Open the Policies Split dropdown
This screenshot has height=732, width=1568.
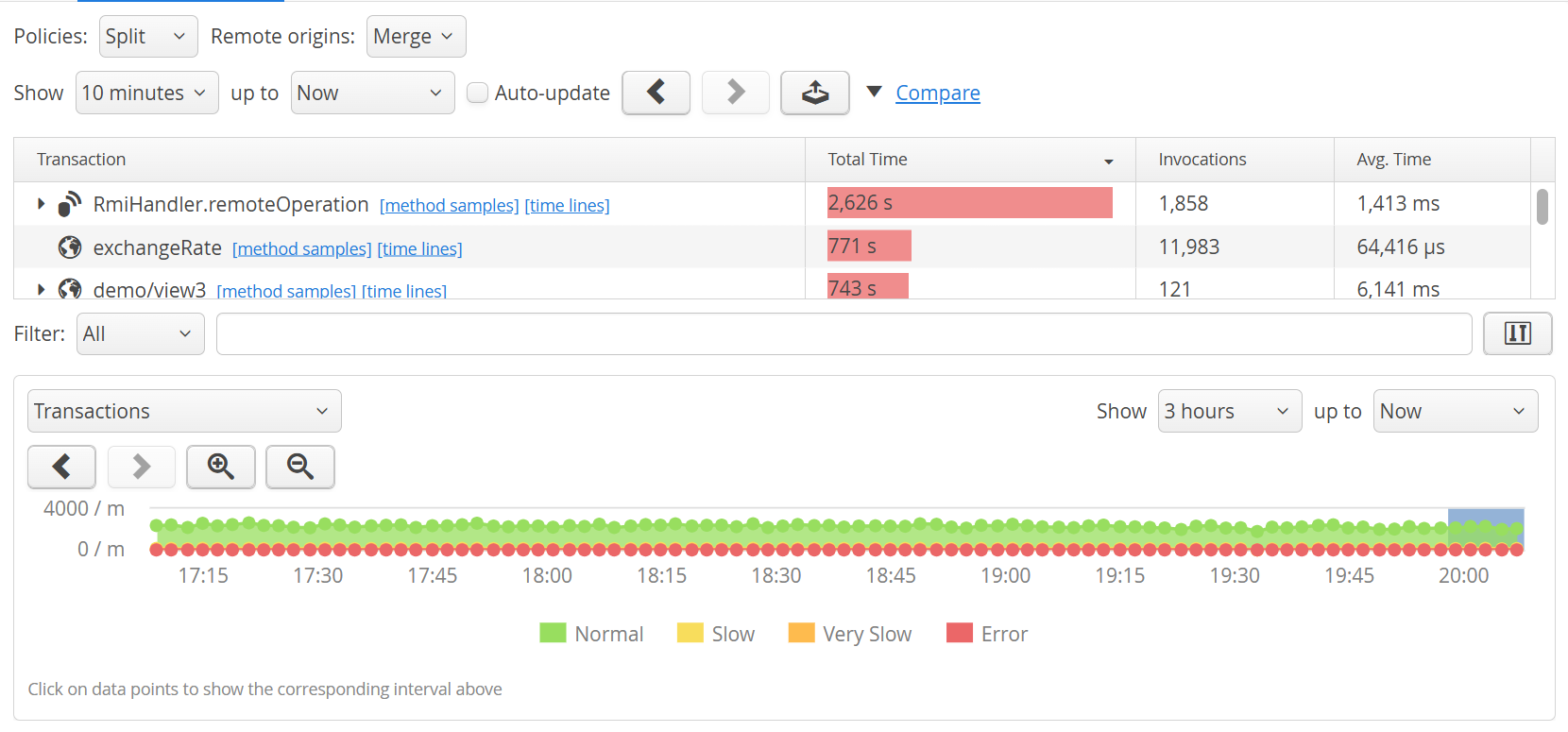[x=148, y=36]
